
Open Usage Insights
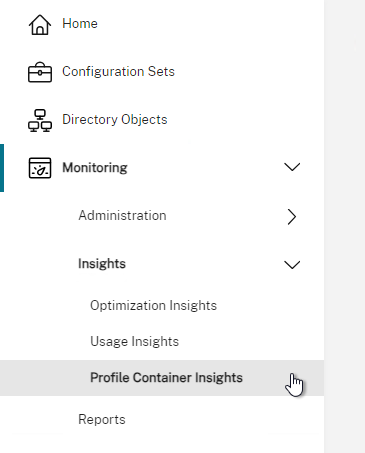click(x=134, y=341)
